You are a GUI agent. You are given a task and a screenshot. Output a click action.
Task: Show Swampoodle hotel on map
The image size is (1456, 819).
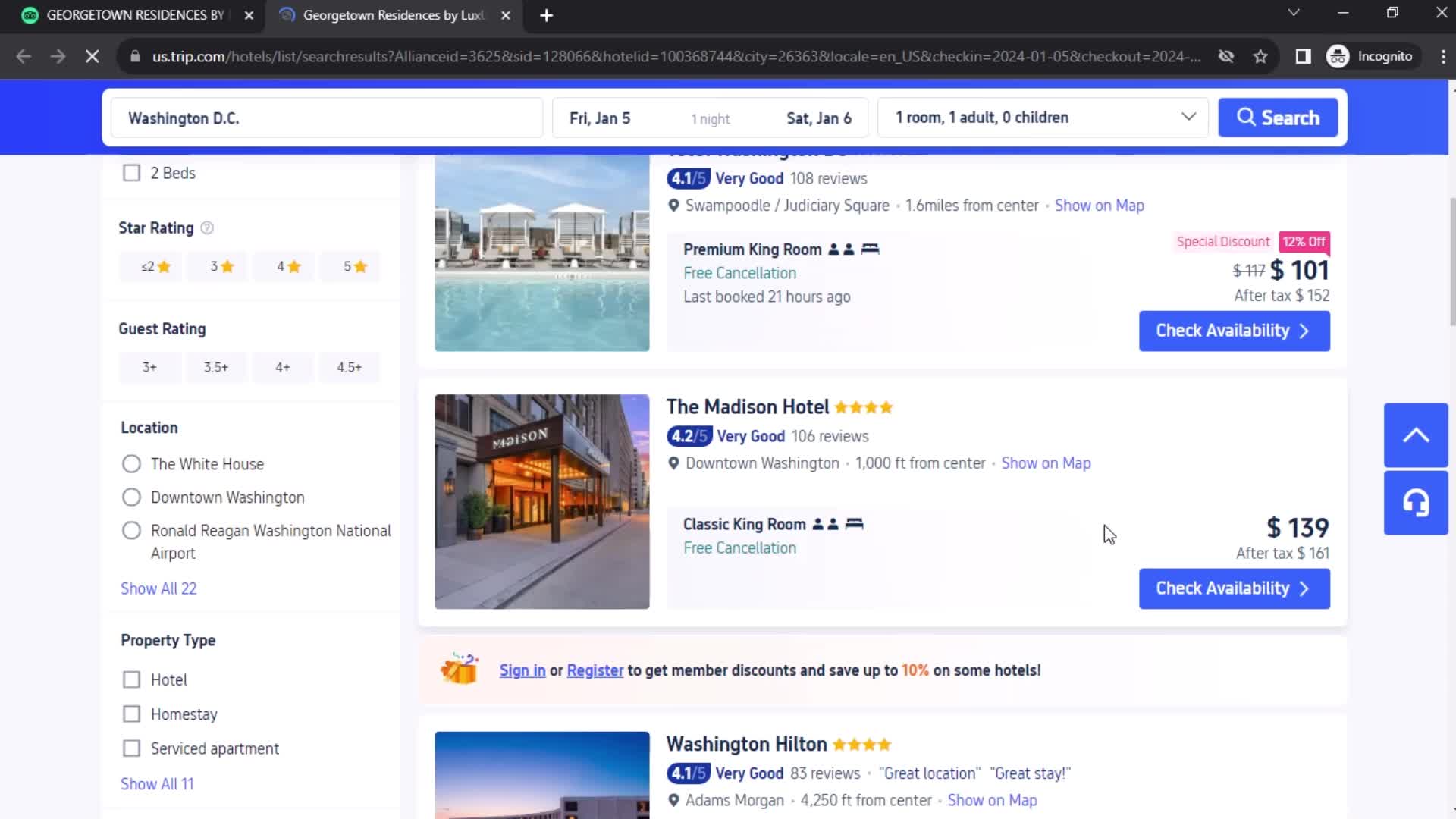pos(1099,206)
